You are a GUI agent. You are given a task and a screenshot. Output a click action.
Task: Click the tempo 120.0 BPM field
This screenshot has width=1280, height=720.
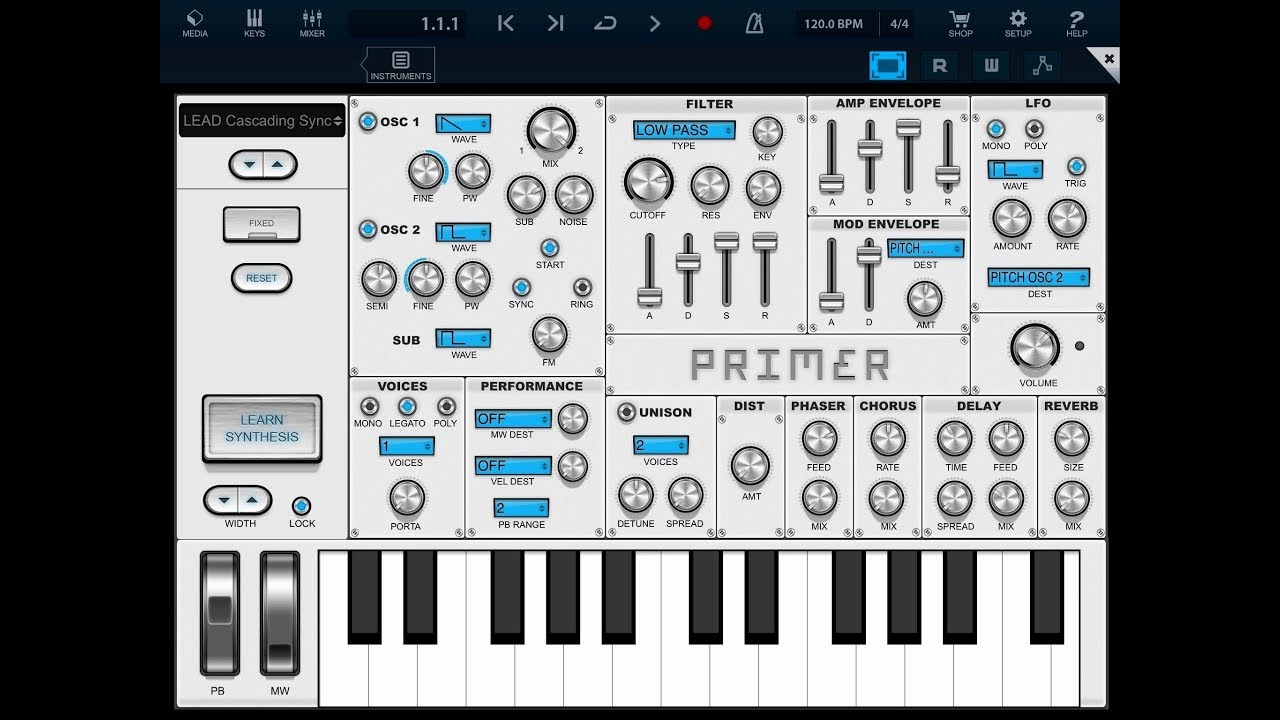pos(834,23)
